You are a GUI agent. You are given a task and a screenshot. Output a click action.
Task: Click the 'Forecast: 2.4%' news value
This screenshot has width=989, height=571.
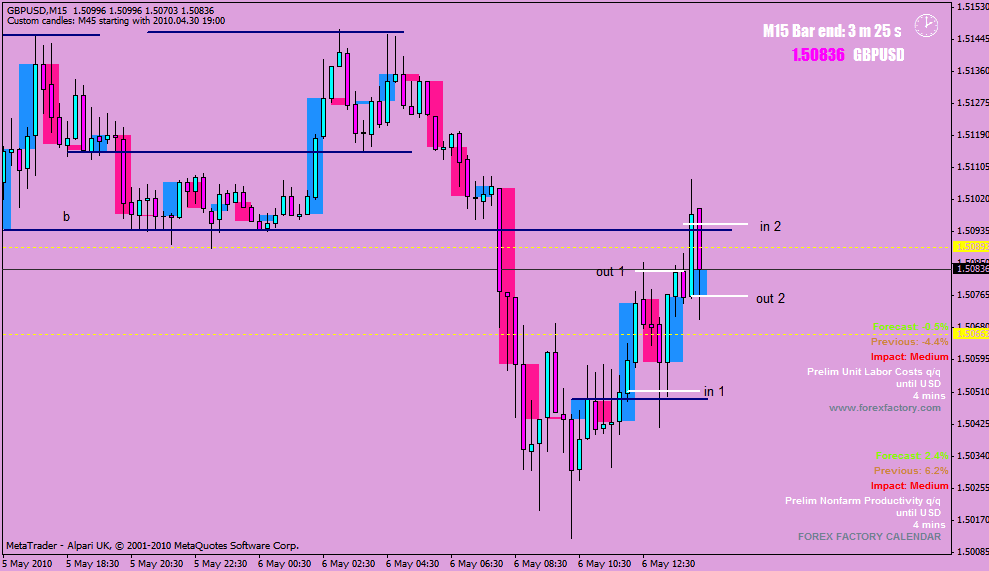coord(912,456)
